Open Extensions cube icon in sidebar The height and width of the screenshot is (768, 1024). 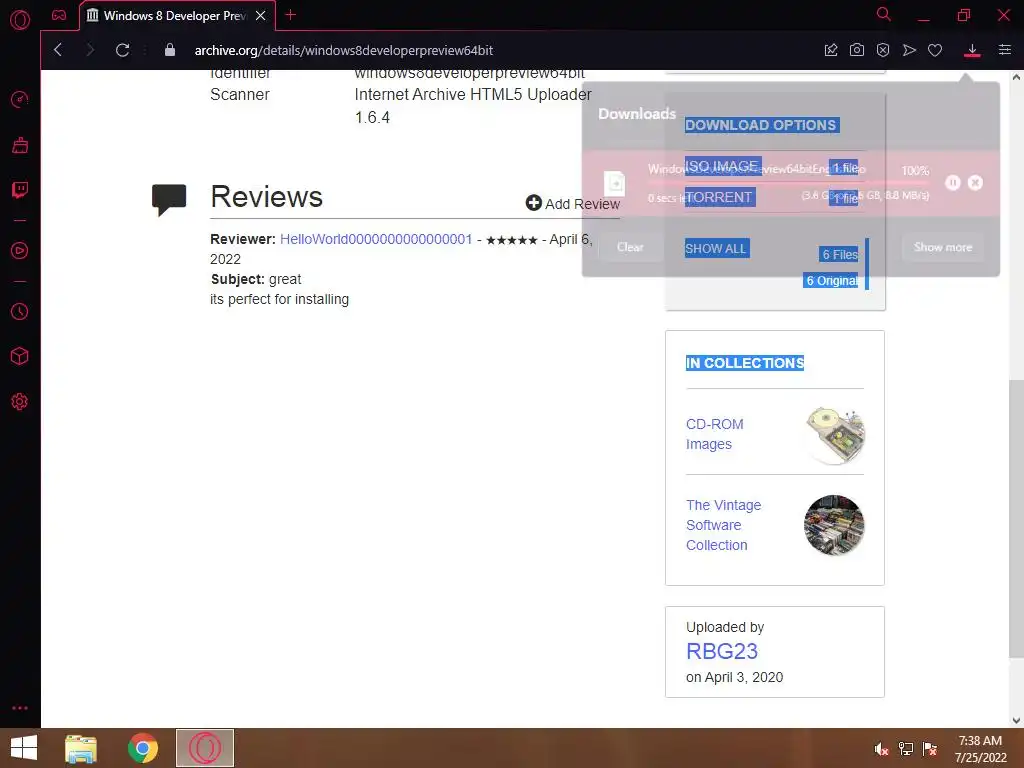click(20, 356)
